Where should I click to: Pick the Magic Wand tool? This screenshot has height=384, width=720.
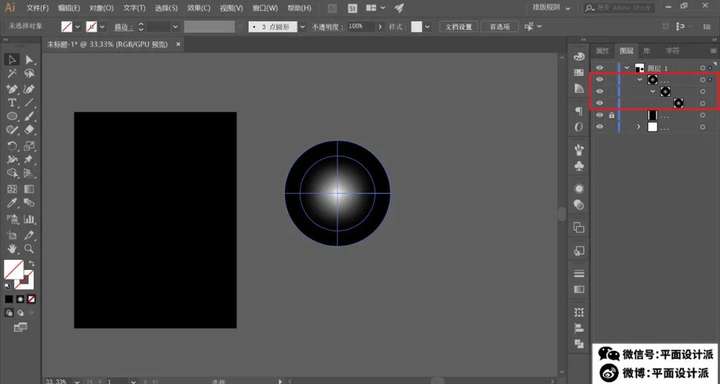click(12, 74)
